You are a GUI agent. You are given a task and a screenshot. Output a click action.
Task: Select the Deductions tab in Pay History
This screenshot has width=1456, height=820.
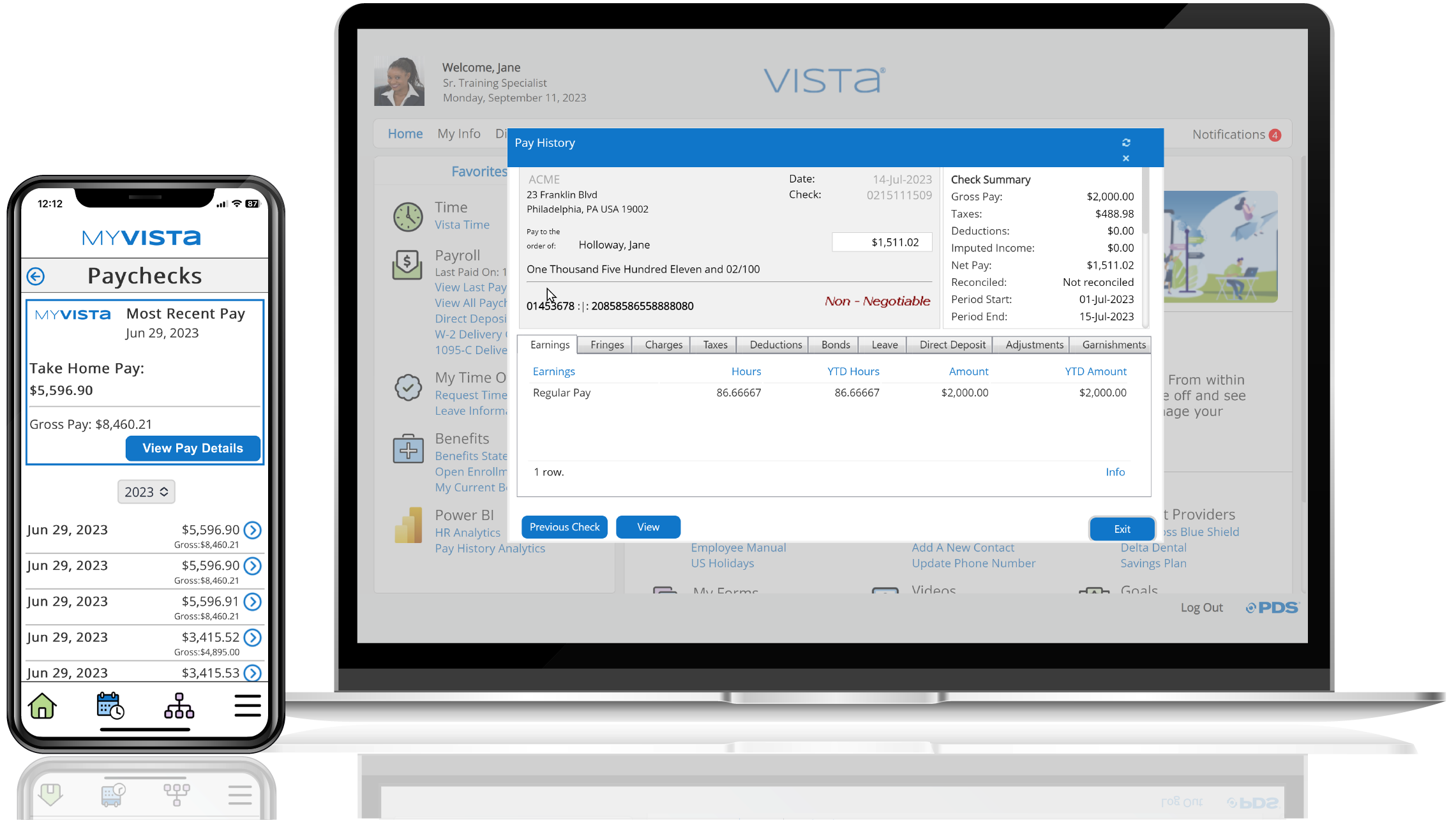click(775, 344)
